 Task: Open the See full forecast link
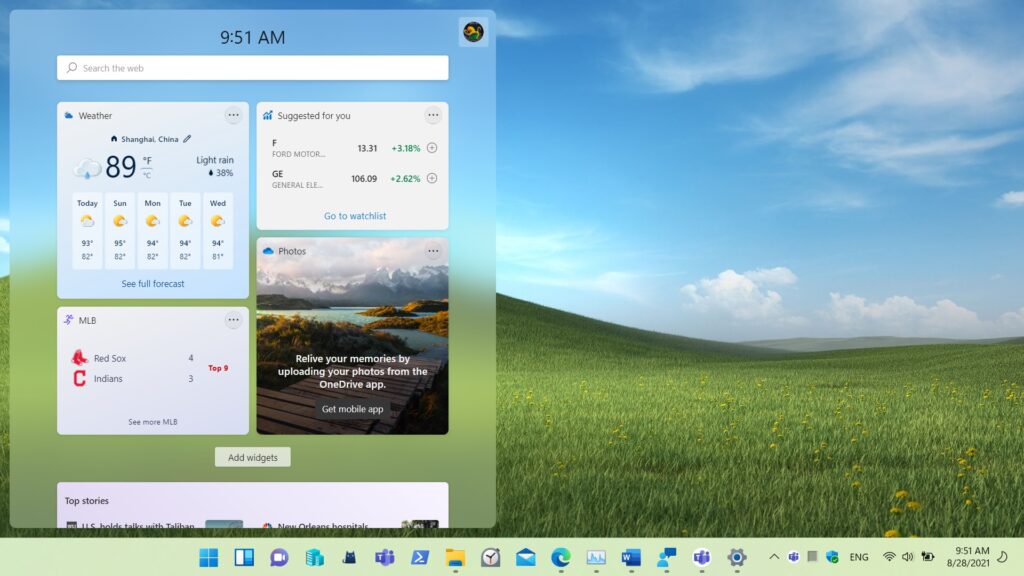click(153, 284)
